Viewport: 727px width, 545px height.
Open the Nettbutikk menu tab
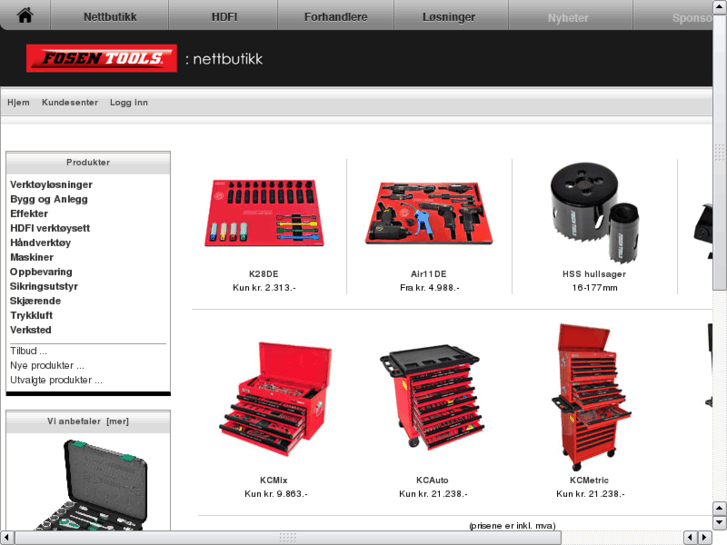[110, 17]
